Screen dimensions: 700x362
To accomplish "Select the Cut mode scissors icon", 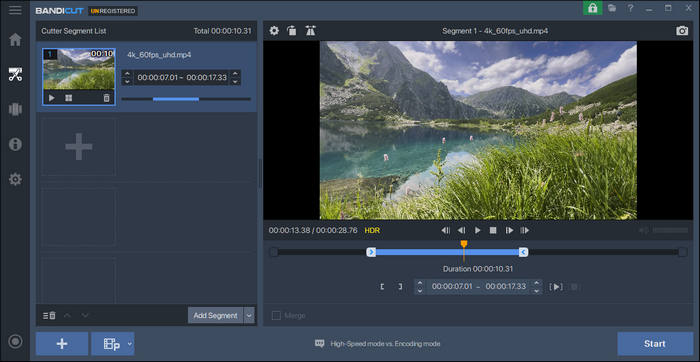I will 15,74.
